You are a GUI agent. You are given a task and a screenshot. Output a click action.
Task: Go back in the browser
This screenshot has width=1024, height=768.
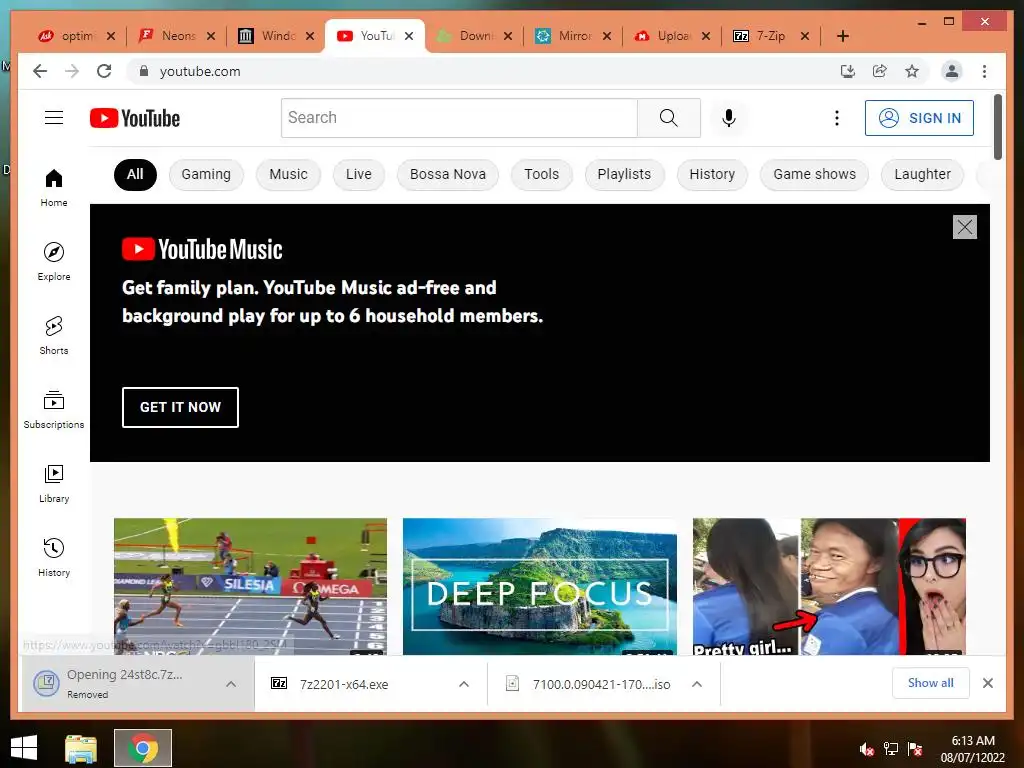40,71
